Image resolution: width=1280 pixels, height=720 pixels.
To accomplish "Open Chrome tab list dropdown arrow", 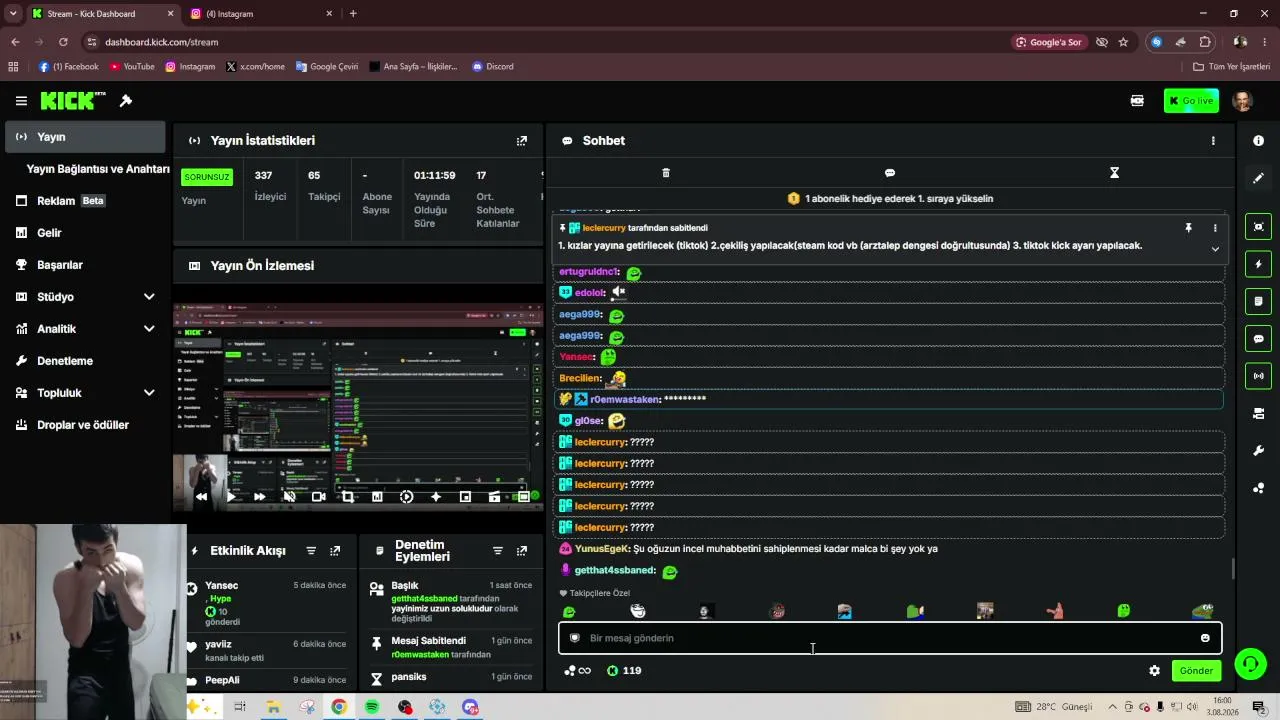I will coord(13,13).
